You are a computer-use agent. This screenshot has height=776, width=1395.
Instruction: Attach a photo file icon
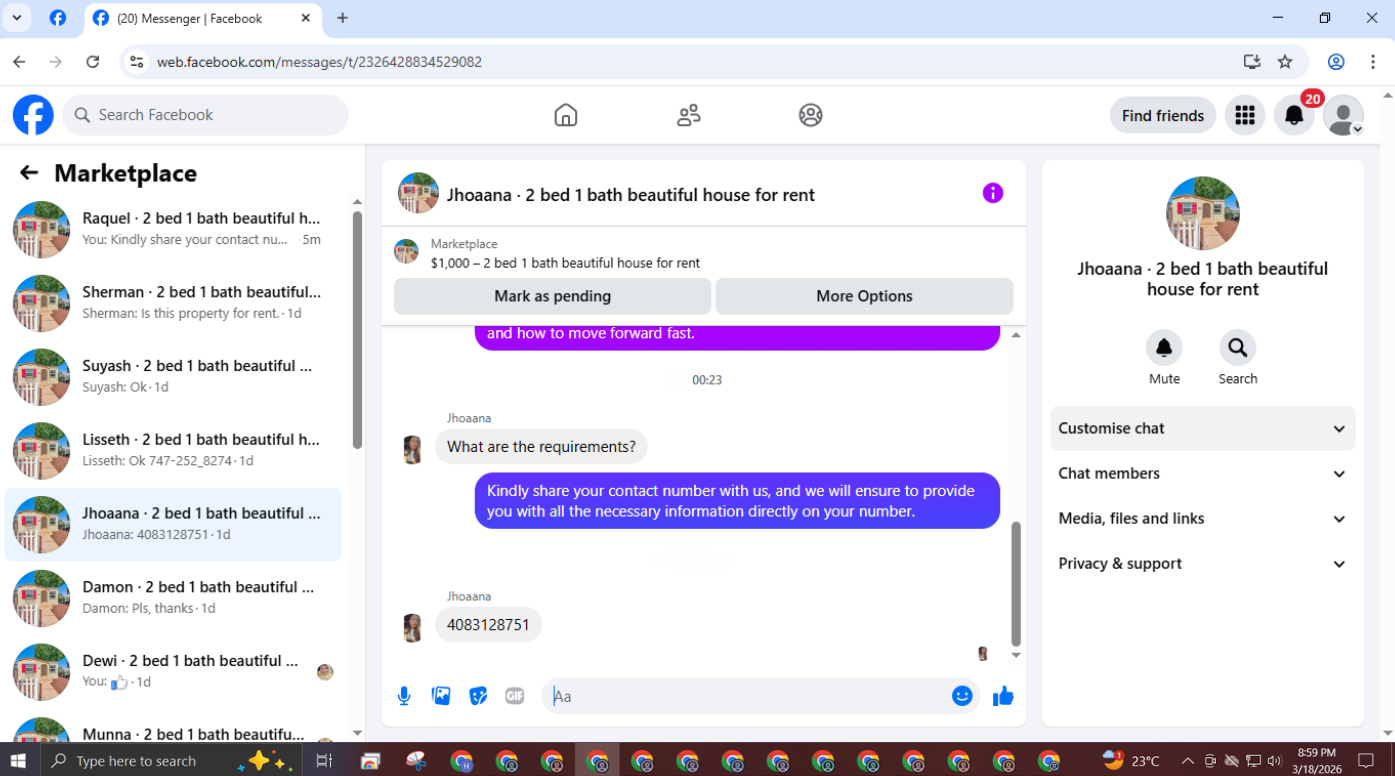click(441, 696)
